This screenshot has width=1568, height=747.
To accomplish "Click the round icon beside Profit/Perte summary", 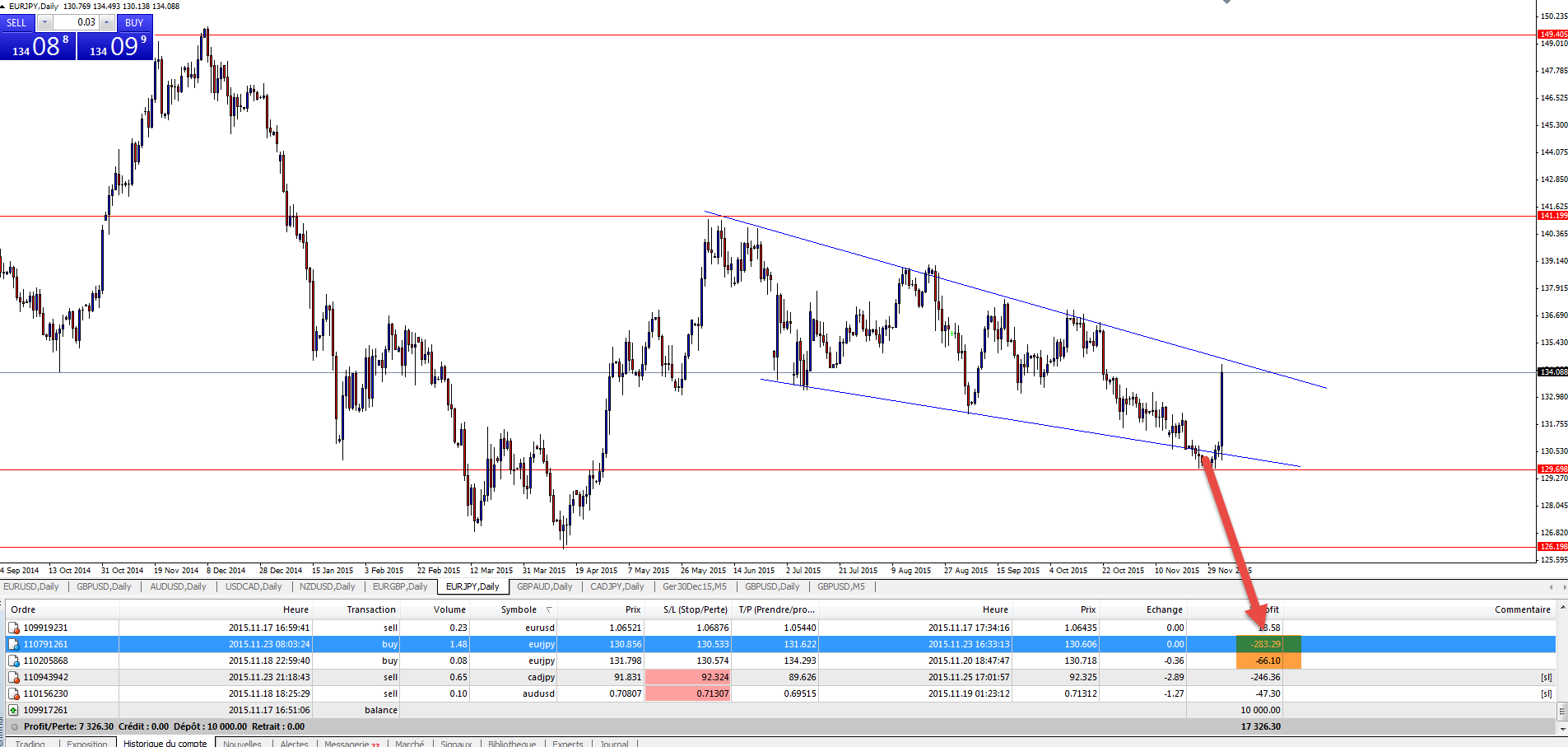I will [x=14, y=726].
